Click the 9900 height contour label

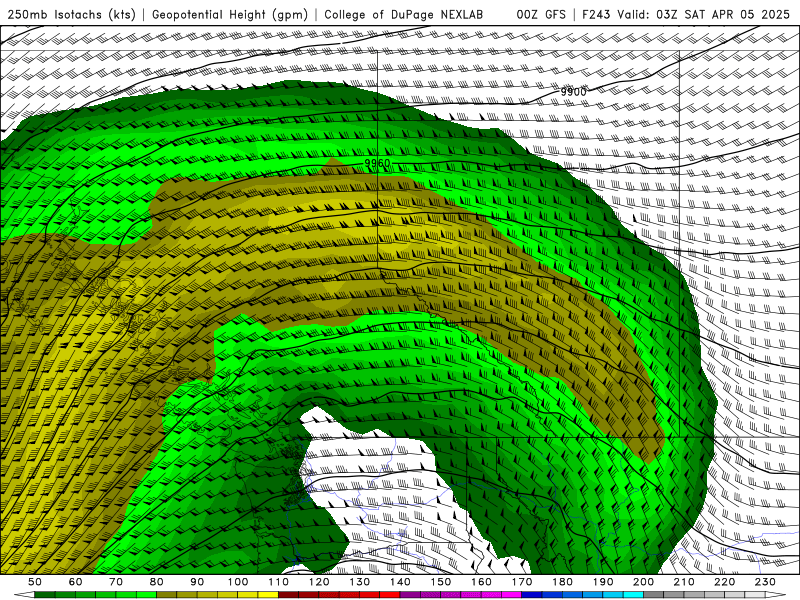[573, 92]
